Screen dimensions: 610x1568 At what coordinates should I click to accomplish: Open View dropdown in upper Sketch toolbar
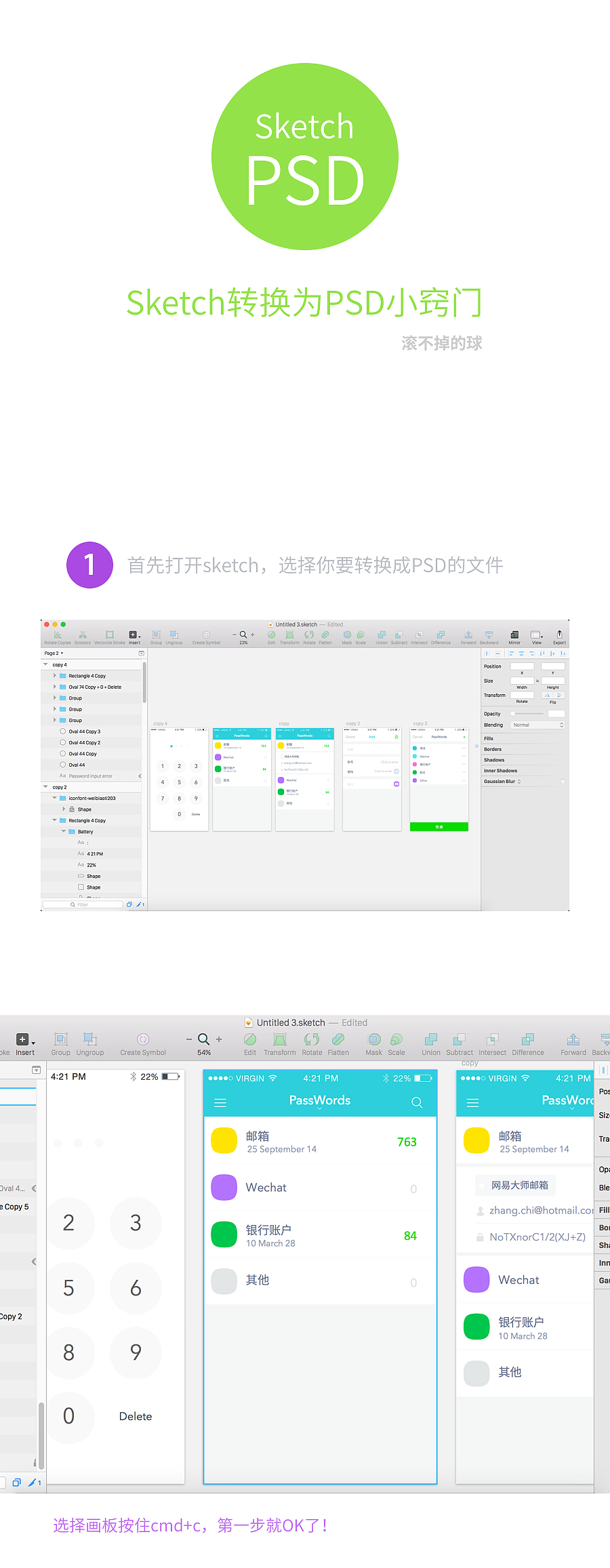536,637
